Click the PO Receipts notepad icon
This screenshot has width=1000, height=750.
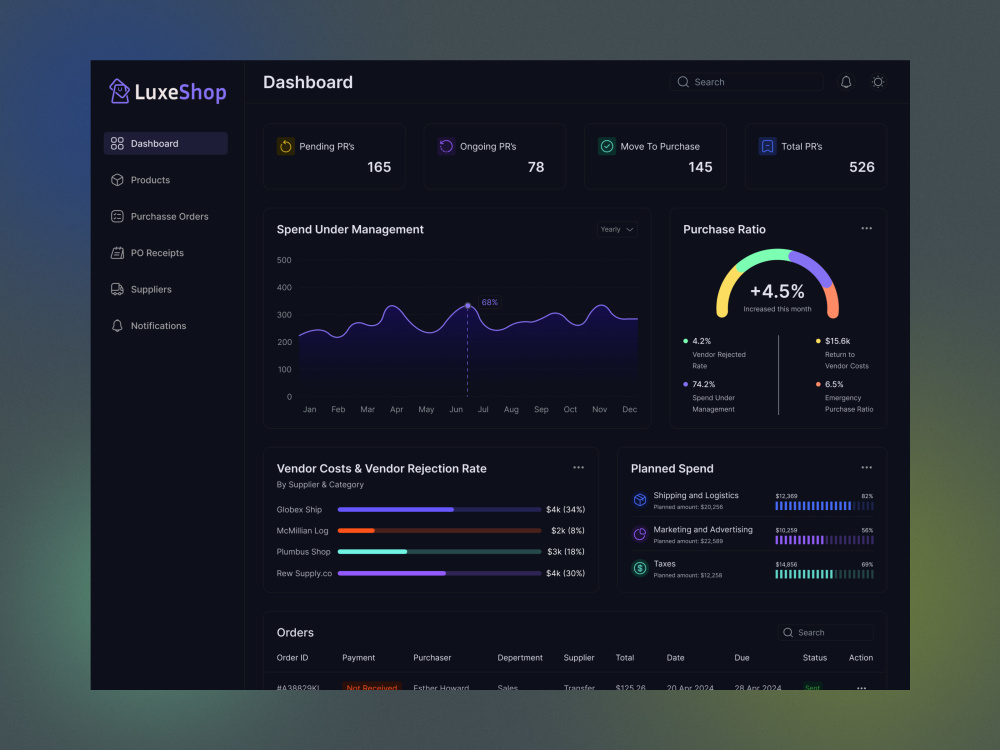(x=117, y=253)
